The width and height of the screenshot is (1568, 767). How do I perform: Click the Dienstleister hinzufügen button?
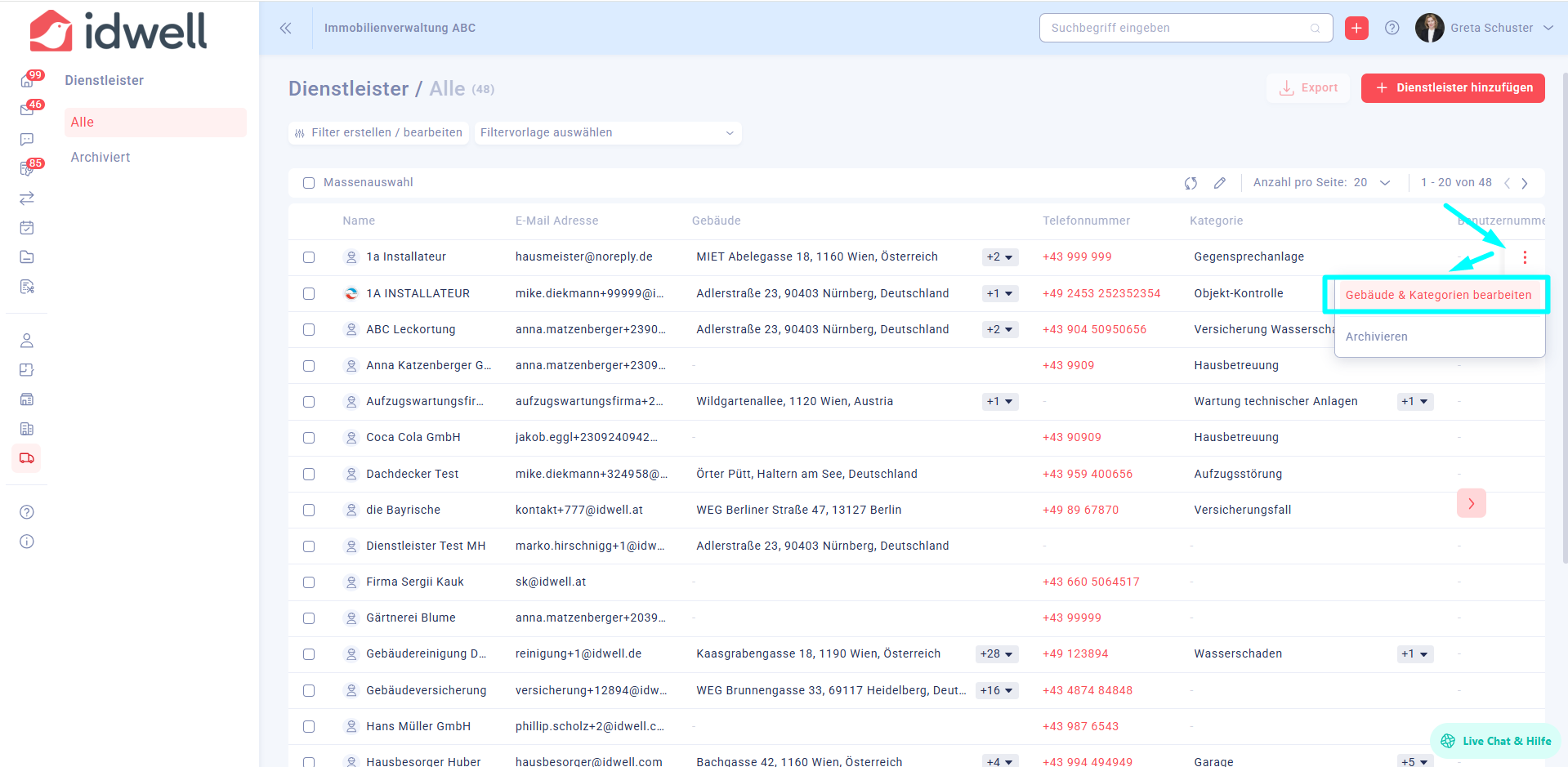click(x=1453, y=88)
